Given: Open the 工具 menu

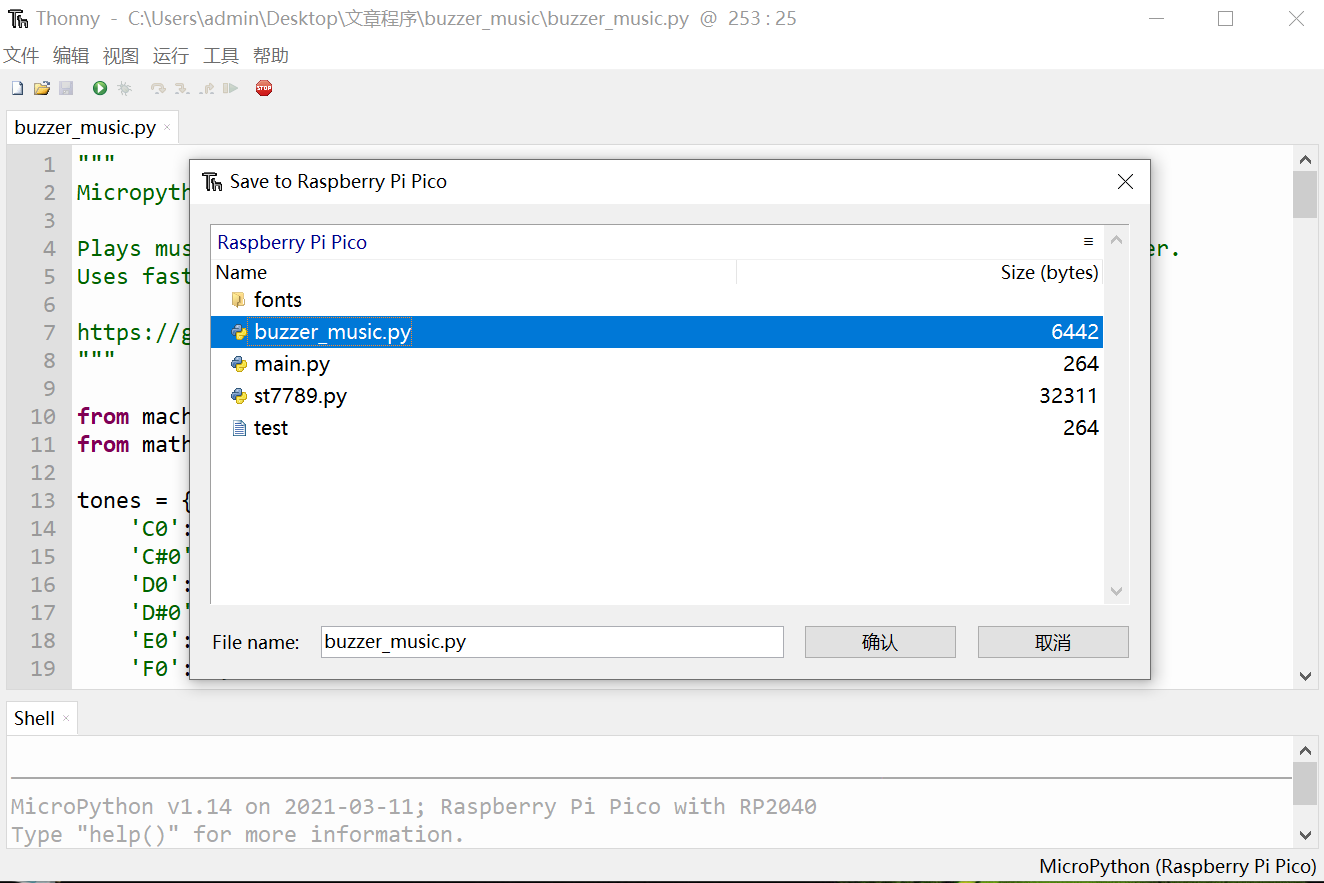Looking at the screenshot, I should 221,56.
